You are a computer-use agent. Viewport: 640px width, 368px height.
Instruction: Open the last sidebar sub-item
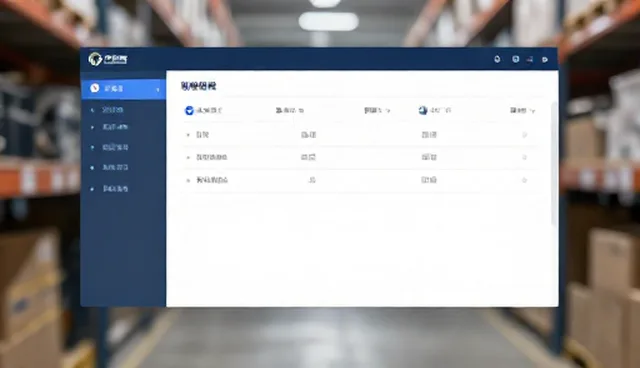115,188
